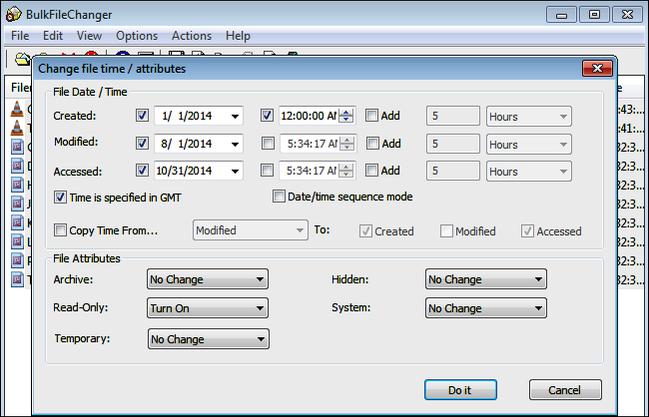649x417 pixels.
Task: Click the disabled Modified target checkbox
Action: [446, 231]
